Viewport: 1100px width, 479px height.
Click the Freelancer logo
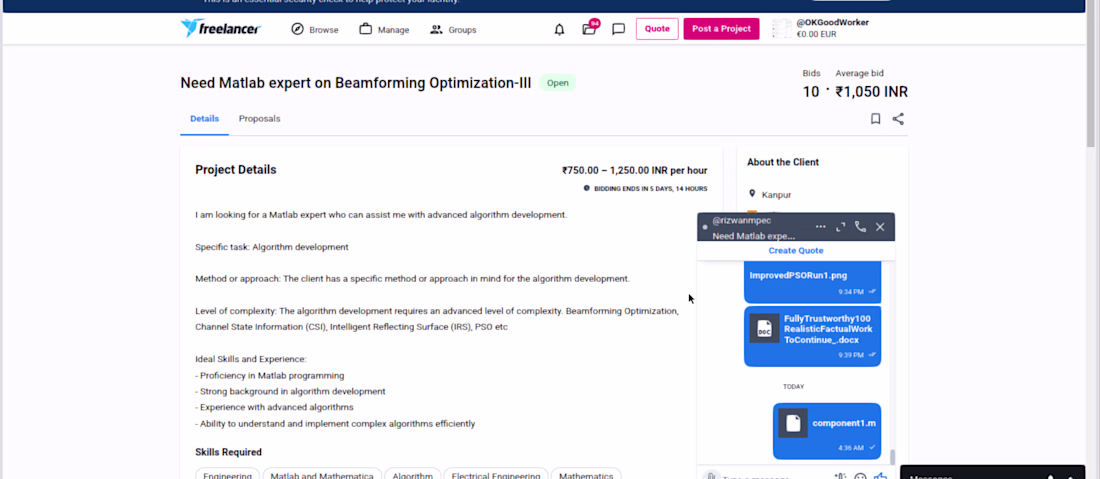[221, 29]
